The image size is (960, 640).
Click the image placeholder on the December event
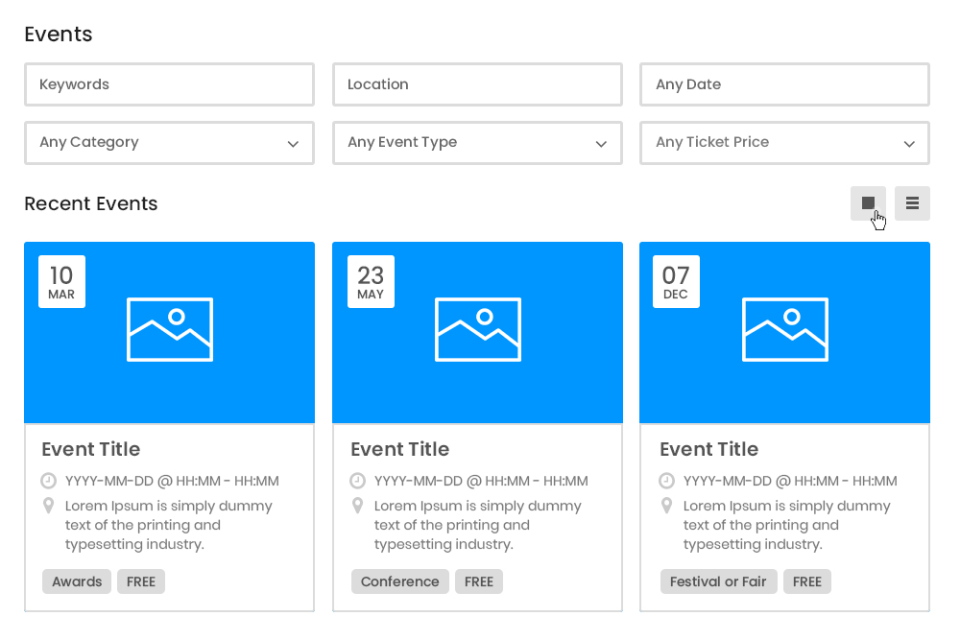coord(785,329)
